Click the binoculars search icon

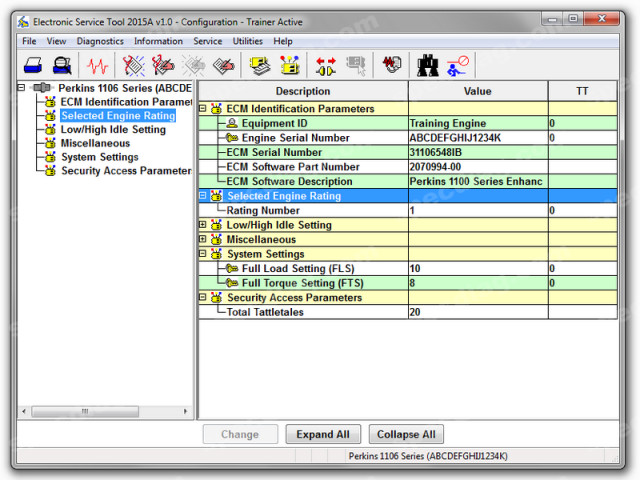(x=427, y=65)
